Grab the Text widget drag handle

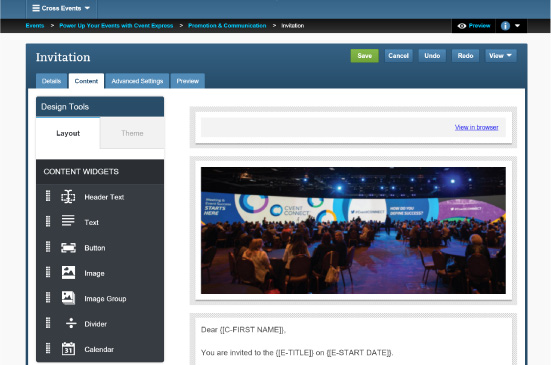48,221
